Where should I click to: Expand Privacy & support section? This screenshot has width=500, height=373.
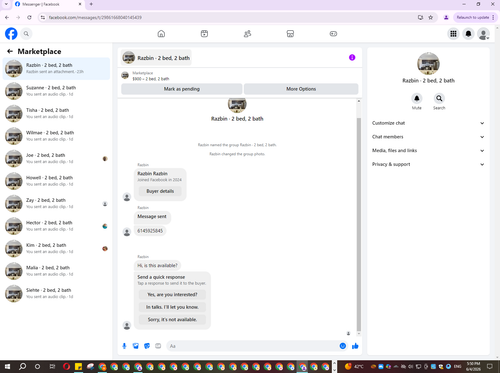coord(428,164)
